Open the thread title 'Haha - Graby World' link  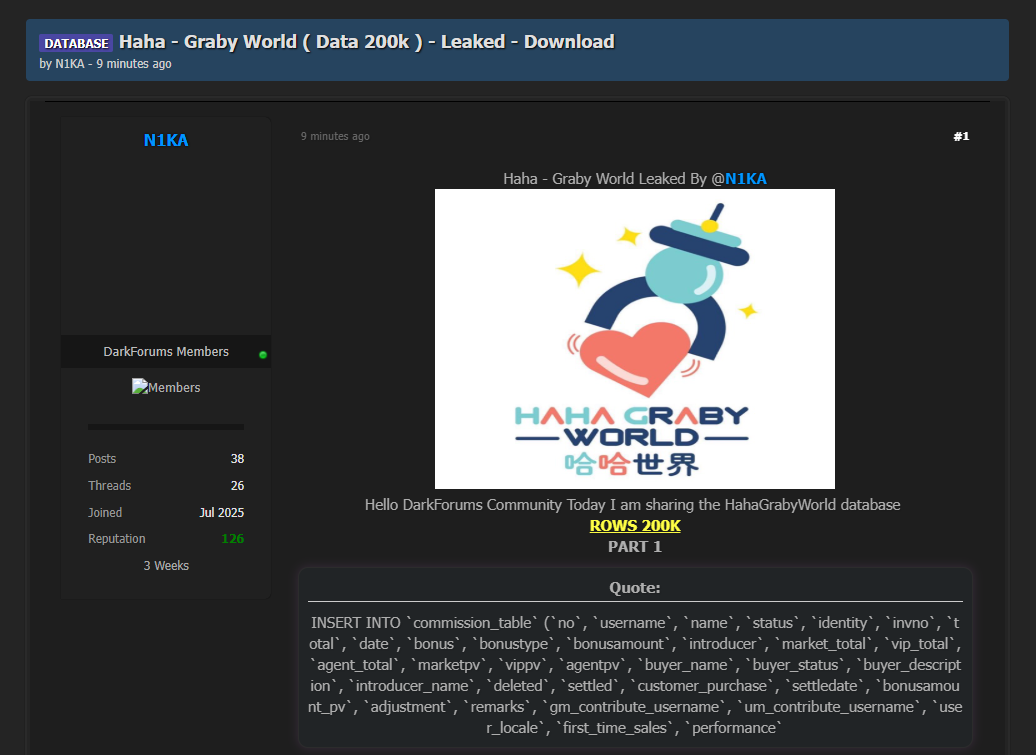[x=367, y=42]
